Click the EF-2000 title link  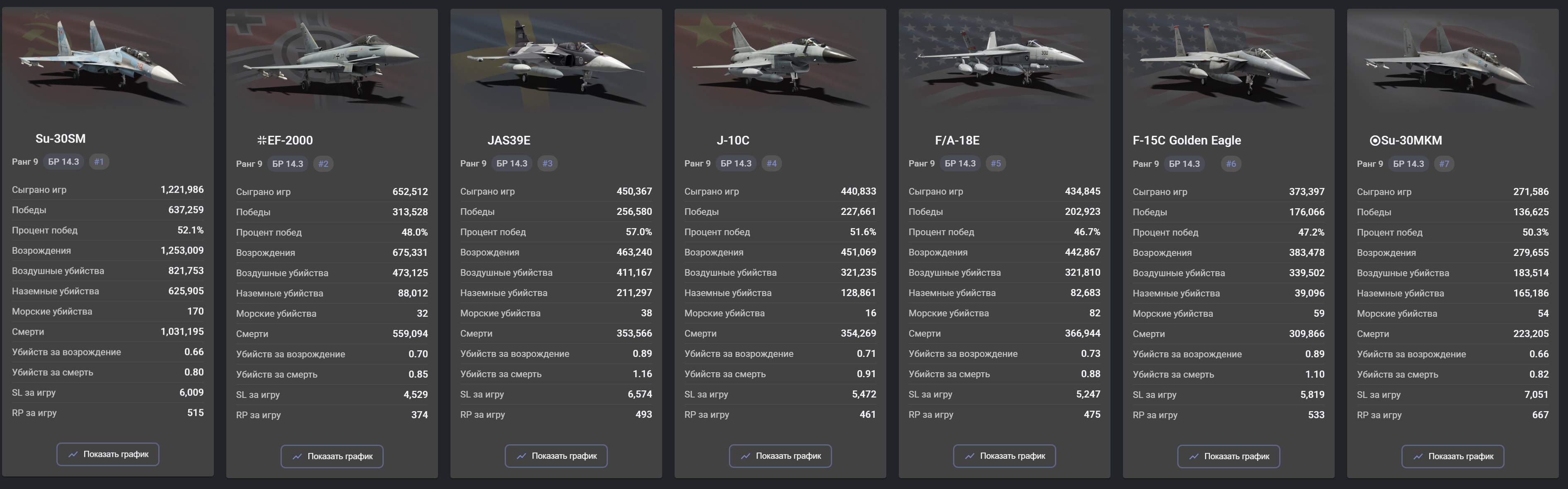(285, 140)
